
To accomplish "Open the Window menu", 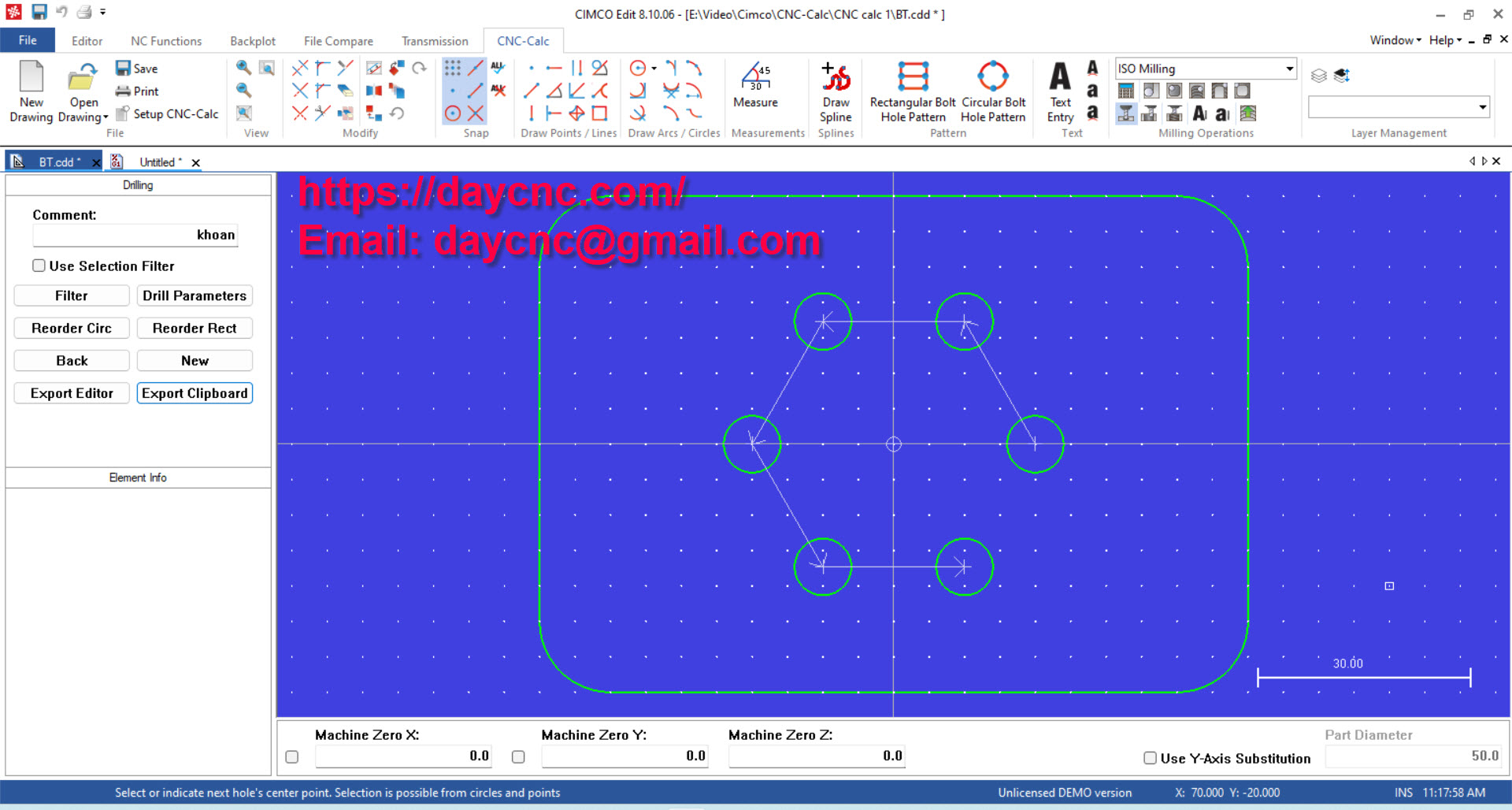I will [x=1392, y=40].
